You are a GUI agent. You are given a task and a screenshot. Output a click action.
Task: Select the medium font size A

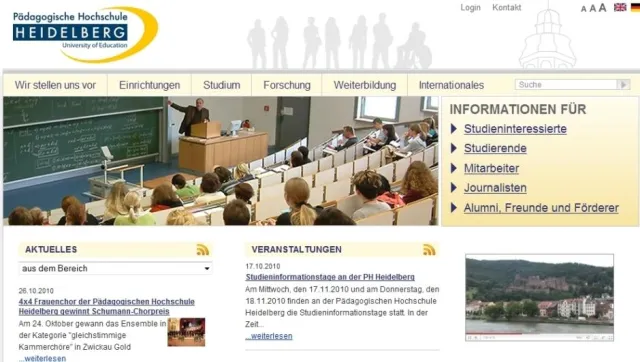[592, 8]
